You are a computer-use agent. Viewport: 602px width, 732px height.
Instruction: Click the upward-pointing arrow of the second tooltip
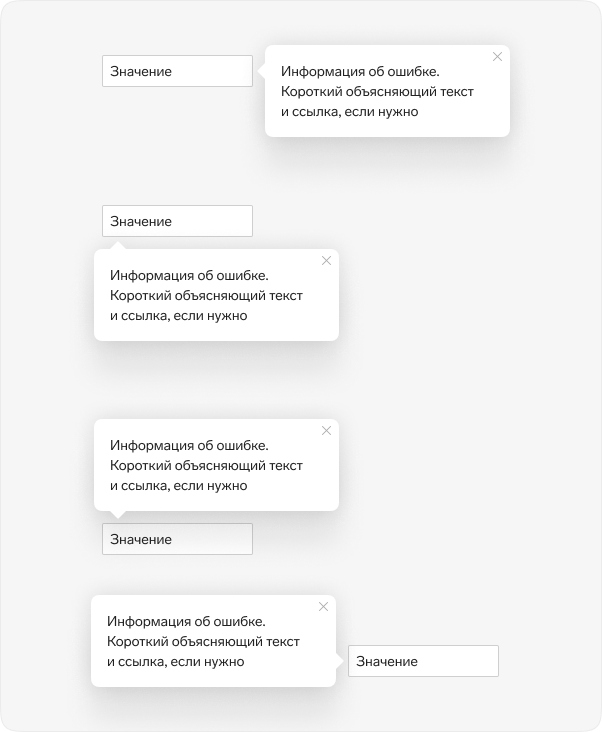(118, 246)
